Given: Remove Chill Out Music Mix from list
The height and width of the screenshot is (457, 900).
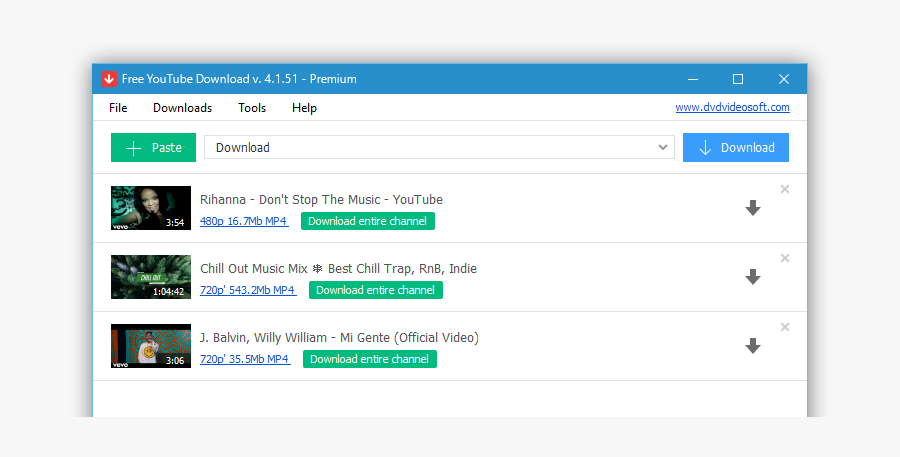Looking at the screenshot, I should (x=785, y=258).
